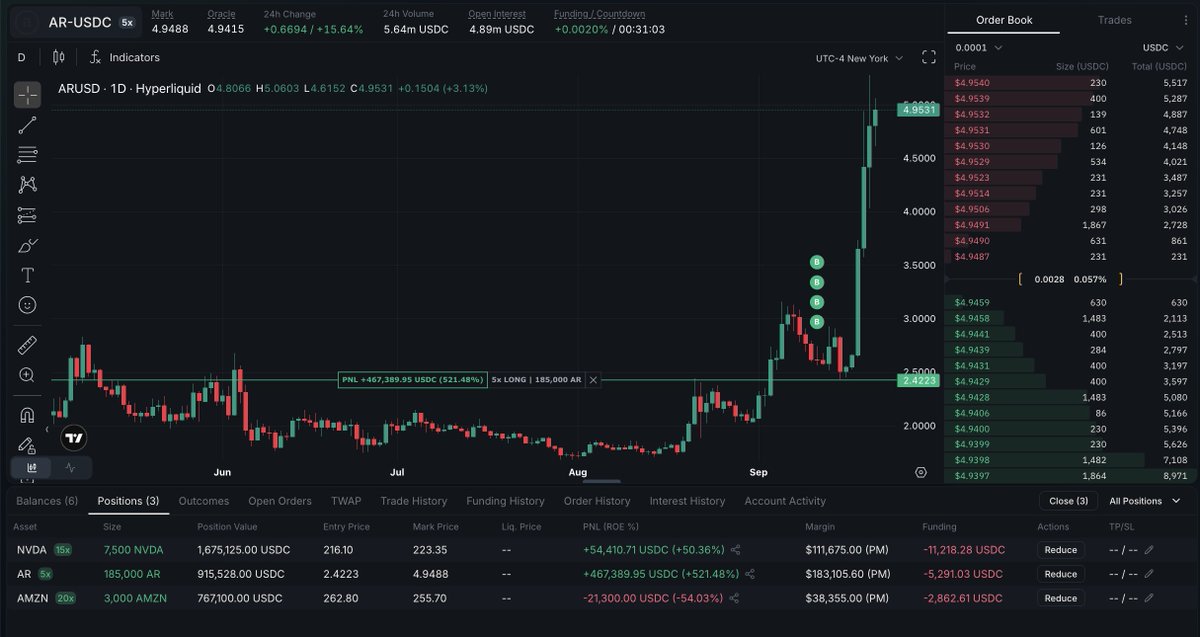The image size is (1200, 637).
Task: Click the NVDA asset name
Action: point(31,550)
